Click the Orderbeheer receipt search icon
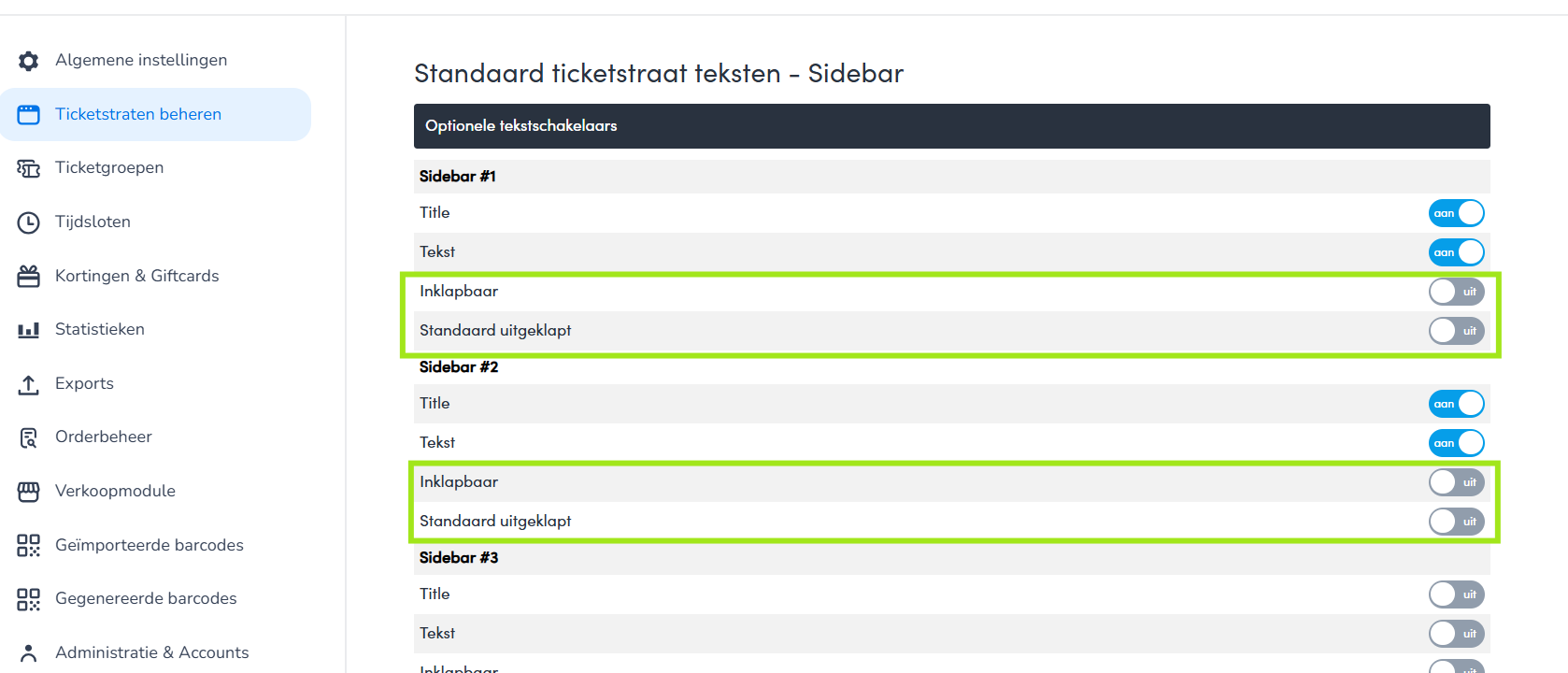The image size is (1568, 673). click(29, 437)
